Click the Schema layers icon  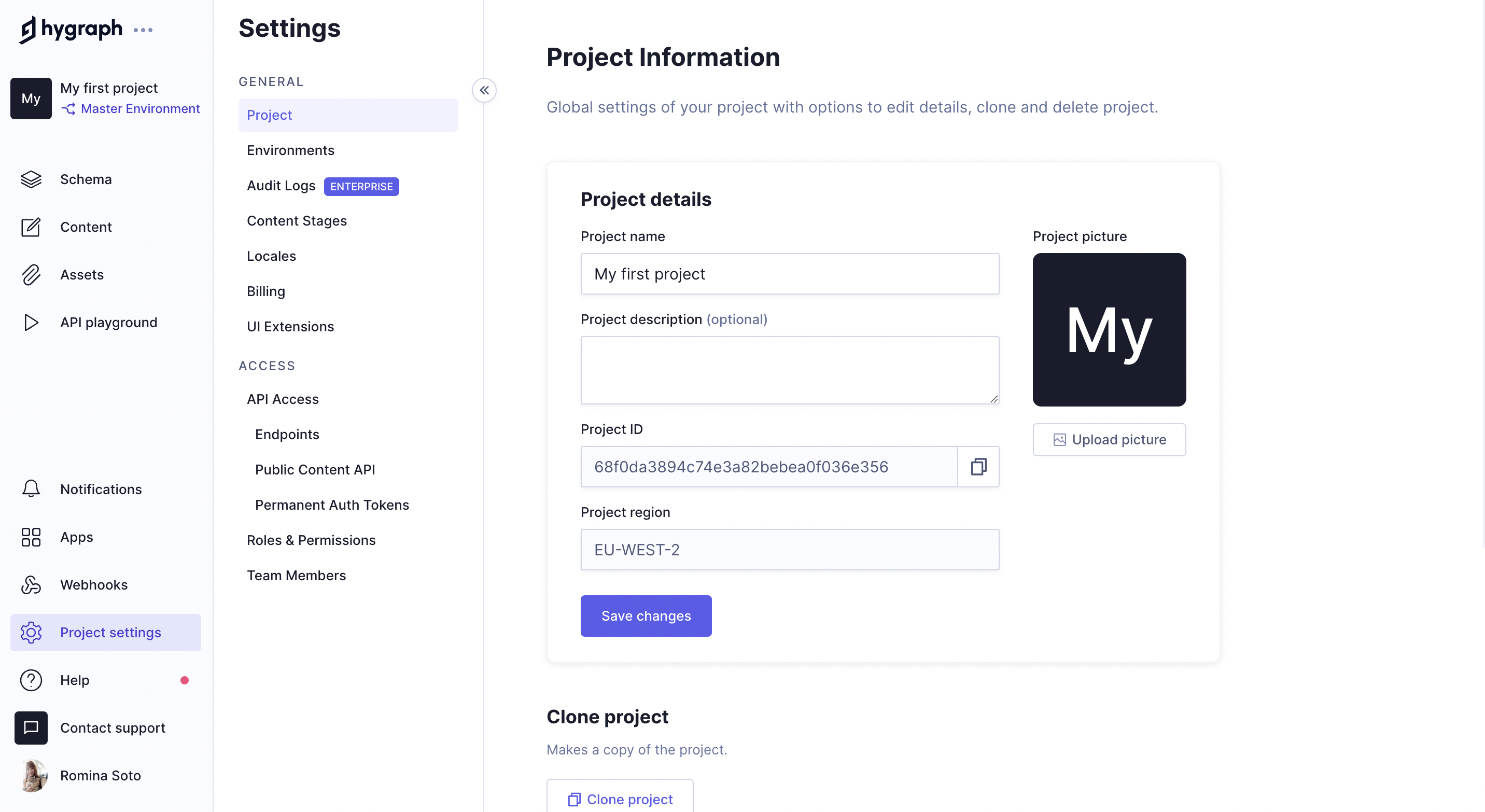point(31,179)
